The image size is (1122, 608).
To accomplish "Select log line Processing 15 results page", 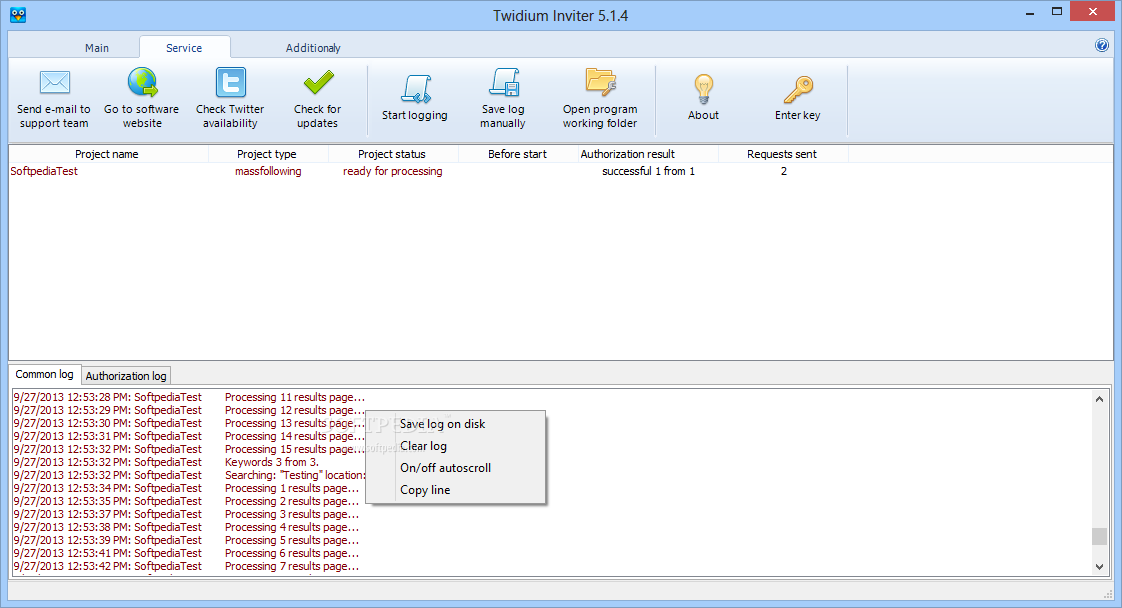I will tap(189, 448).
